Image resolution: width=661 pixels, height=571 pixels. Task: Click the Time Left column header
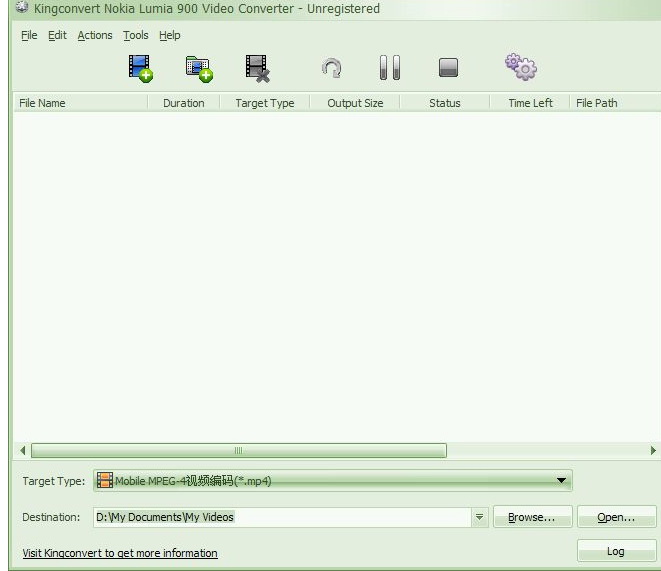pos(530,103)
